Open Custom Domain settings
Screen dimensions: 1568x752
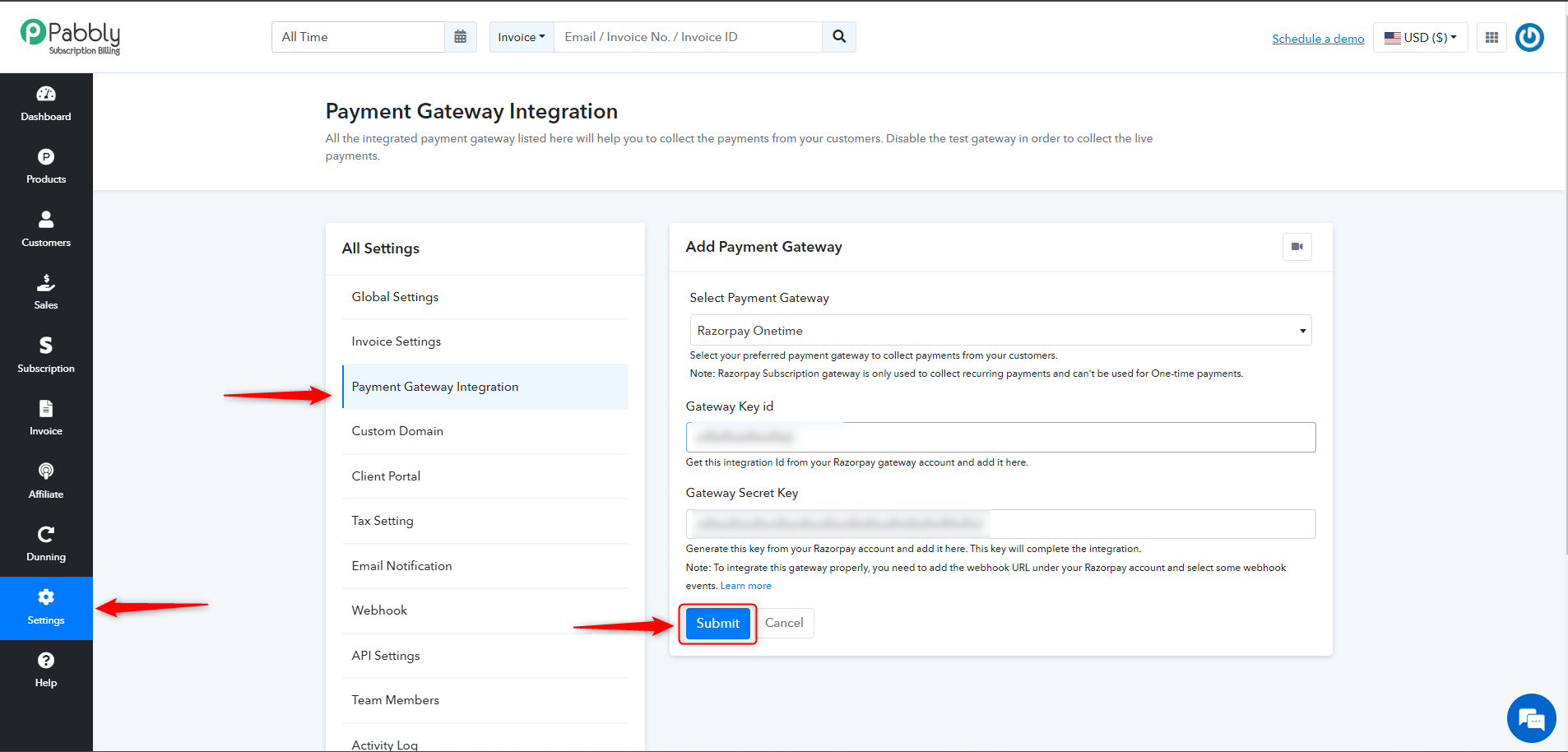click(x=485, y=431)
